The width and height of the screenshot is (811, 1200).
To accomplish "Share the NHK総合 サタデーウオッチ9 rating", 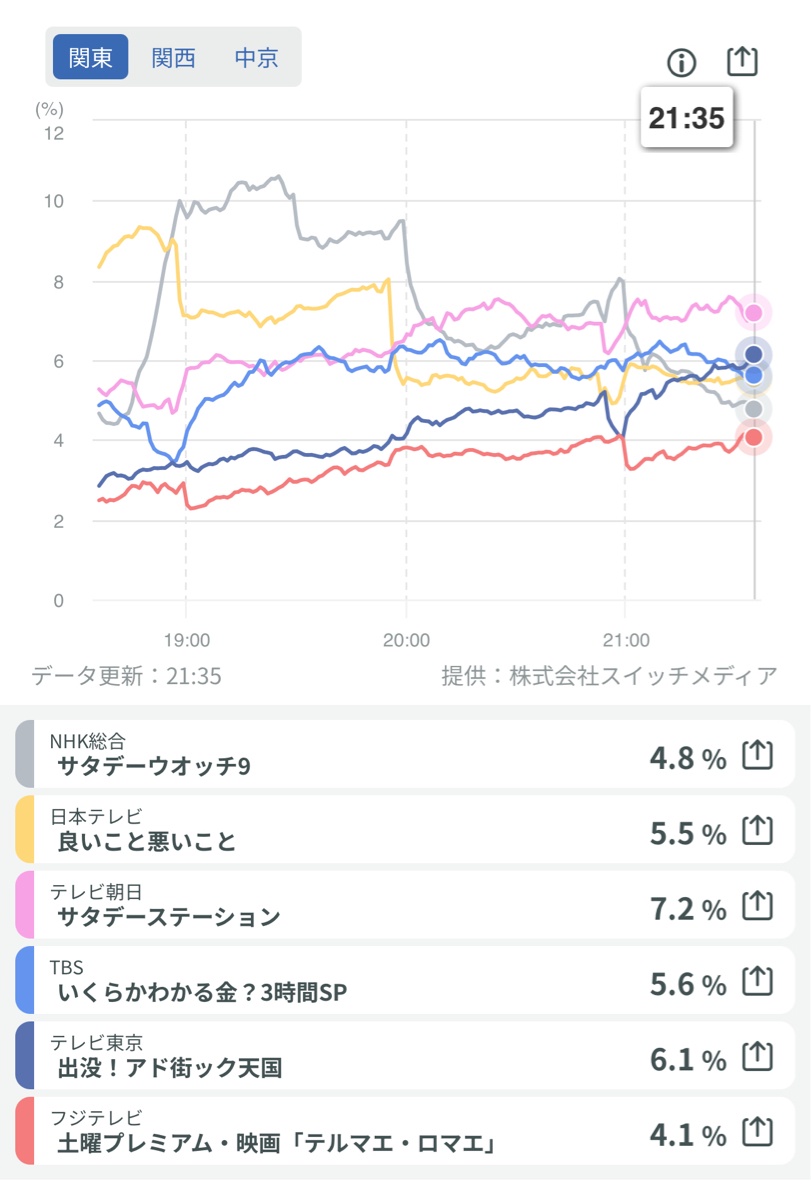I will point(758,757).
